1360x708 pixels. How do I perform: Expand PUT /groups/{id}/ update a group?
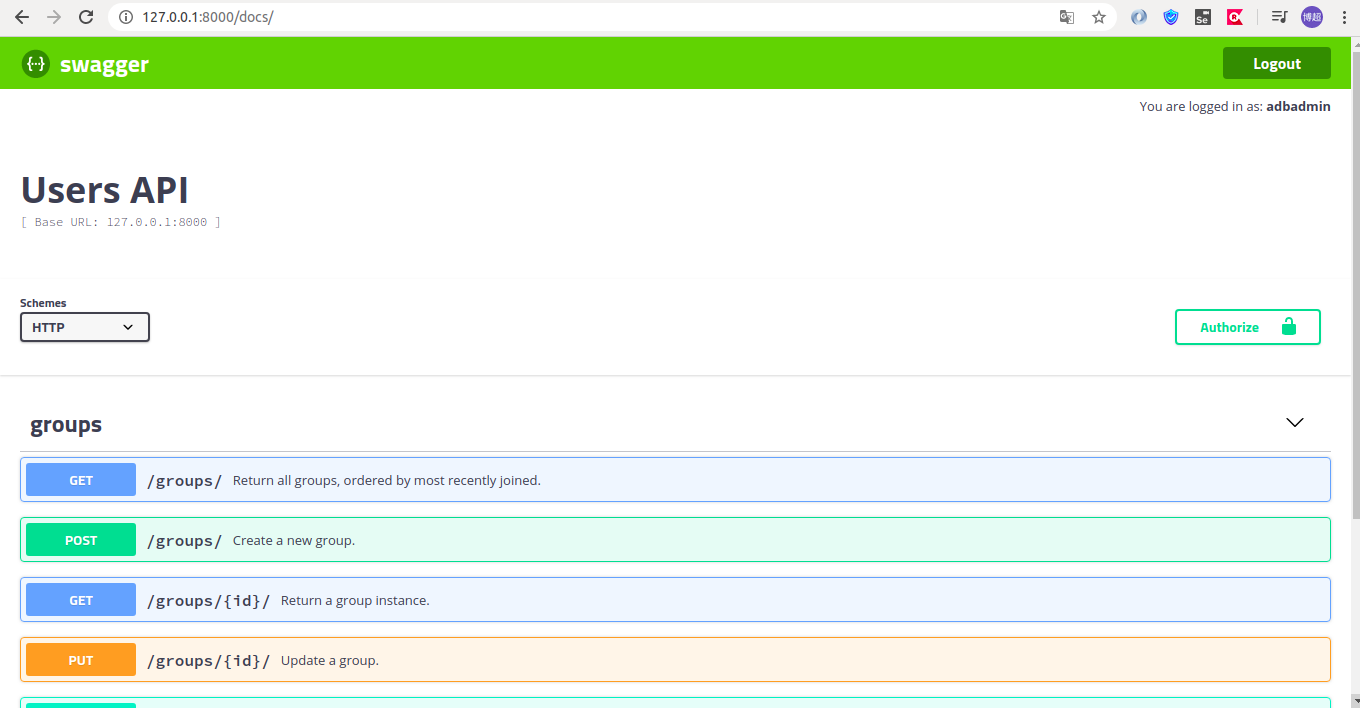pos(675,660)
